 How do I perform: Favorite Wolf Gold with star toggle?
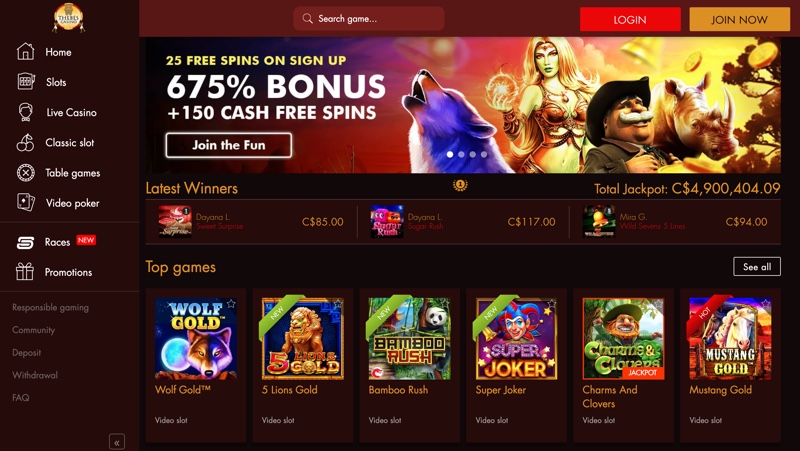(231, 304)
